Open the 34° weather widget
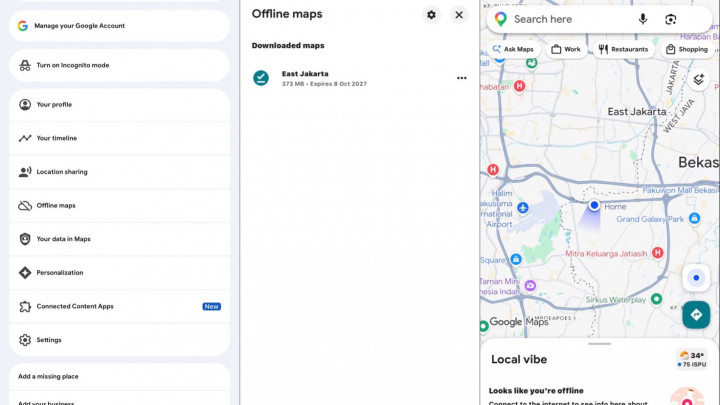 point(692,359)
